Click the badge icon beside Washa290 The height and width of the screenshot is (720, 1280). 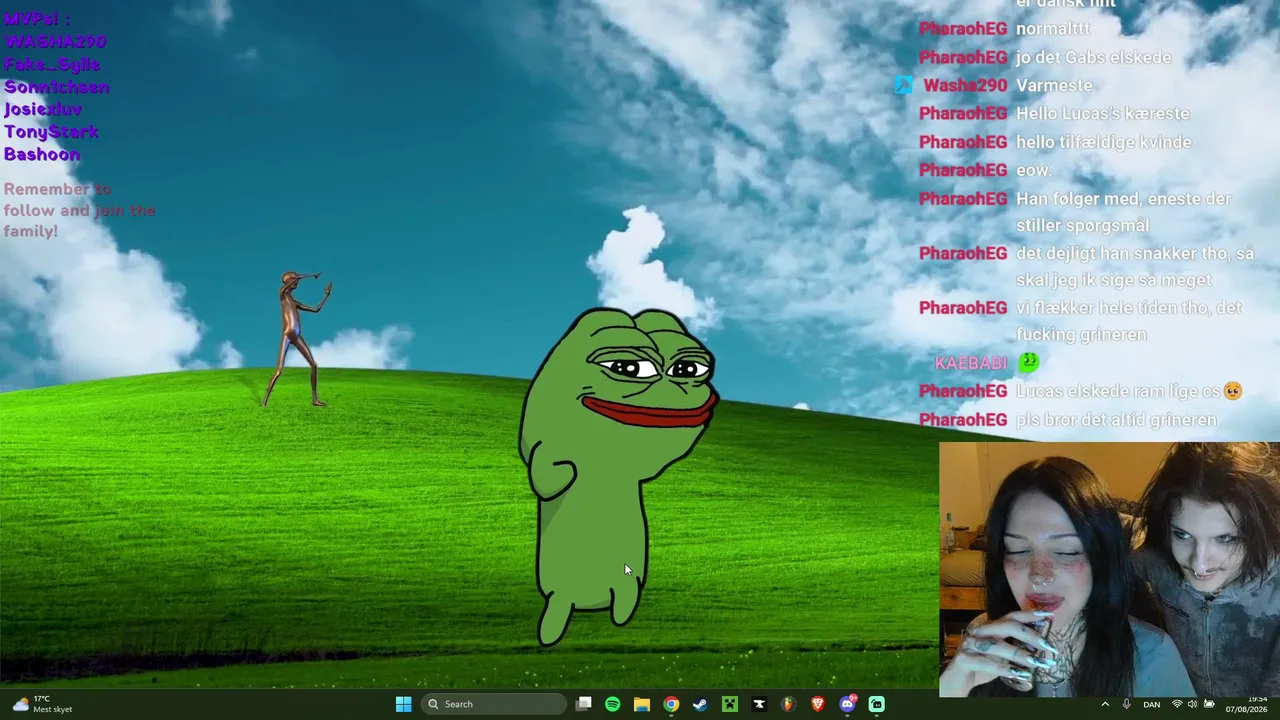pyautogui.click(x=904, y=86)
